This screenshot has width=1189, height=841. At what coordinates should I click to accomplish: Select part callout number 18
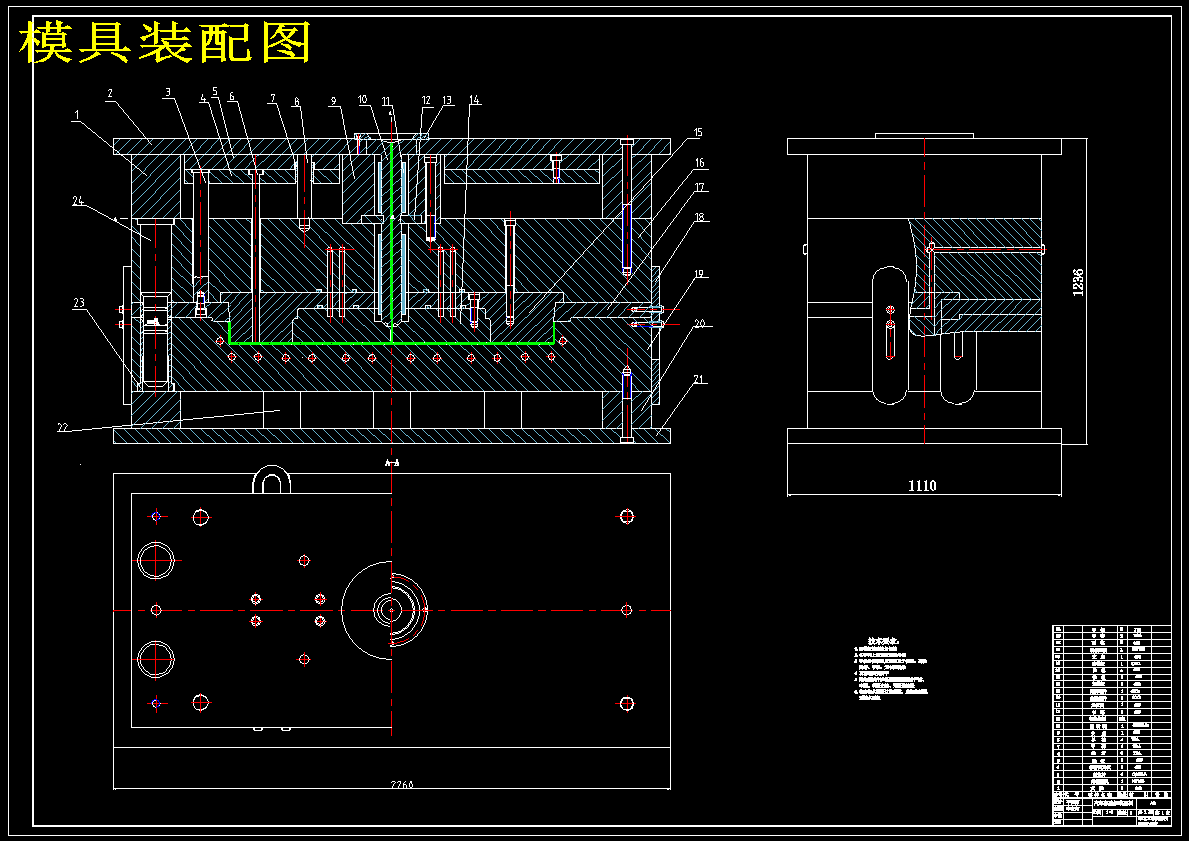click(700, 217)
